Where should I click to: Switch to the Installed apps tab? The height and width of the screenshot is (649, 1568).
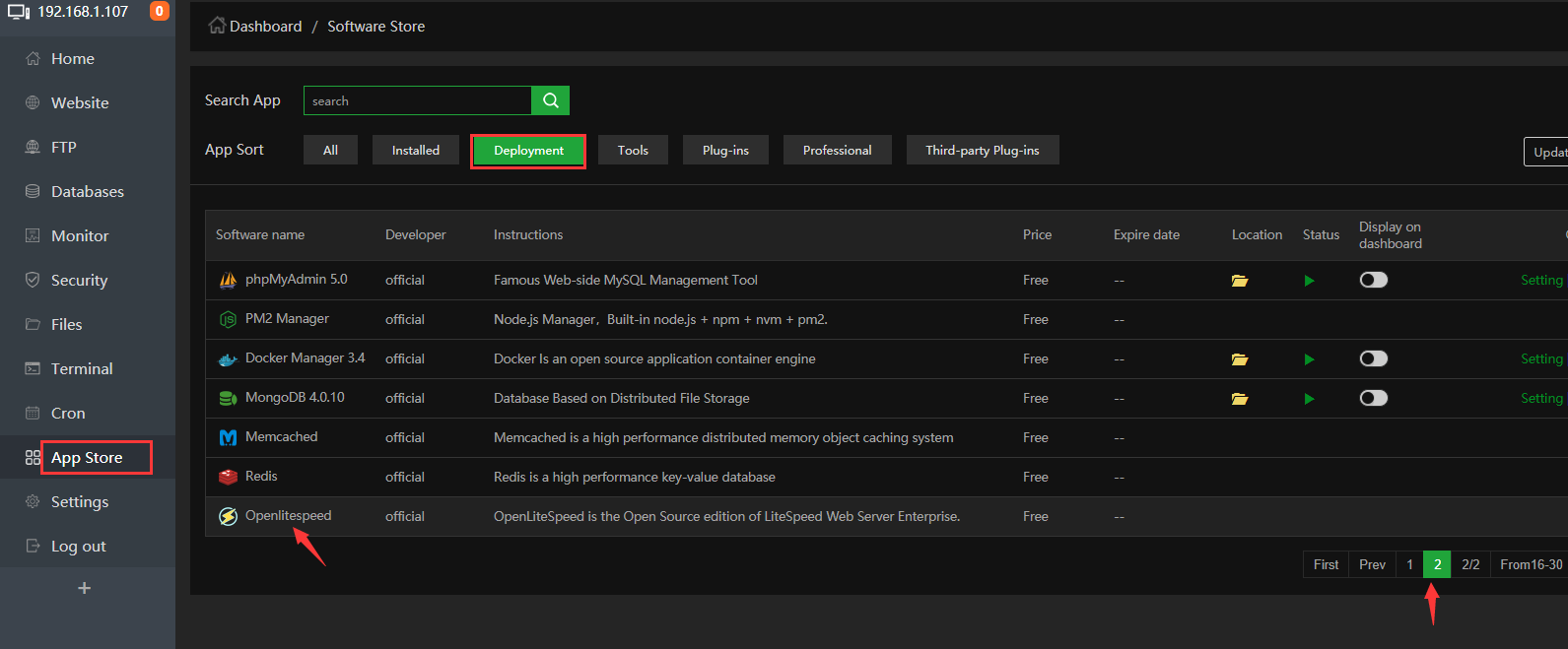click(415, 150)
